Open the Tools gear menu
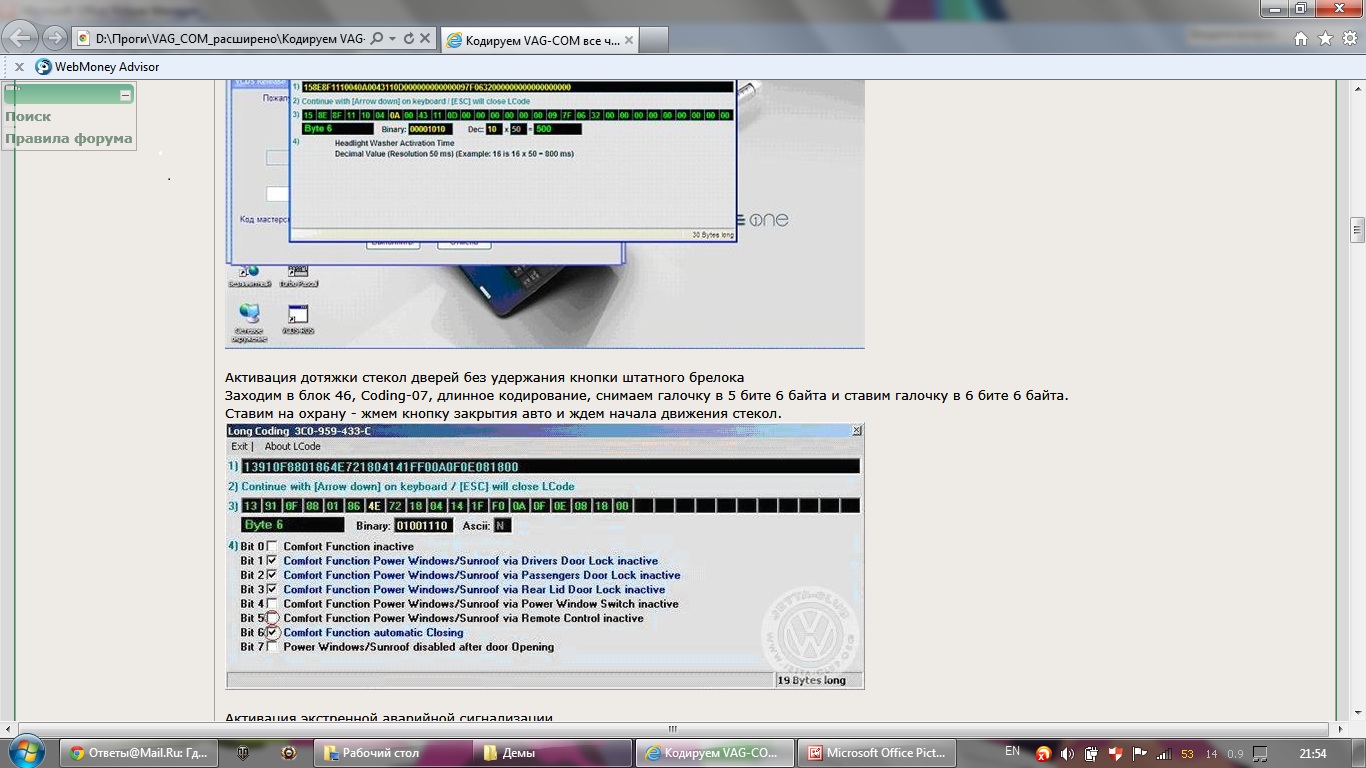Image resolution: width=1366 pixels, height=768 pixels. [x=1349, y=39]
